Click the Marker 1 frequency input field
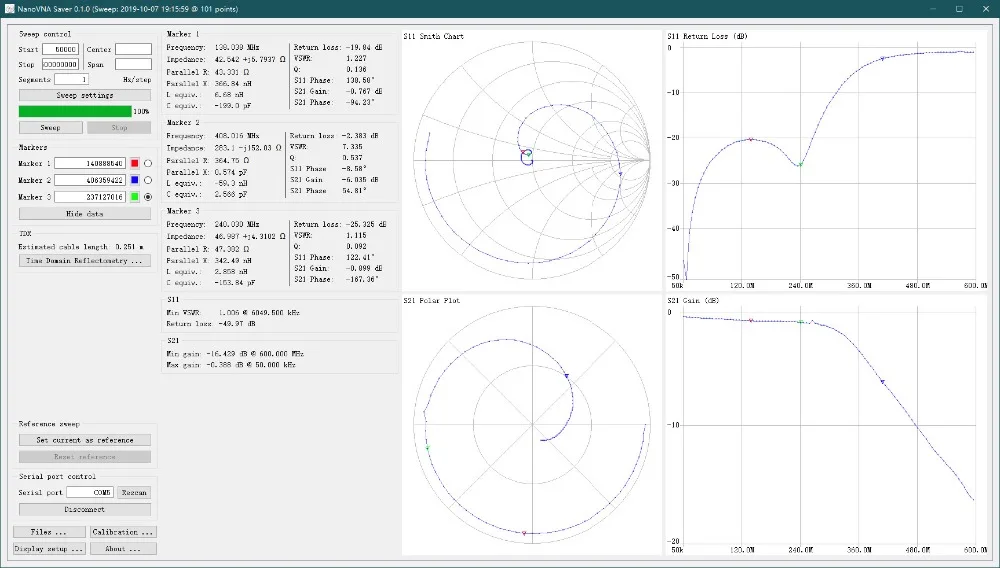1000x568 pixels. [x=90, y=163]
